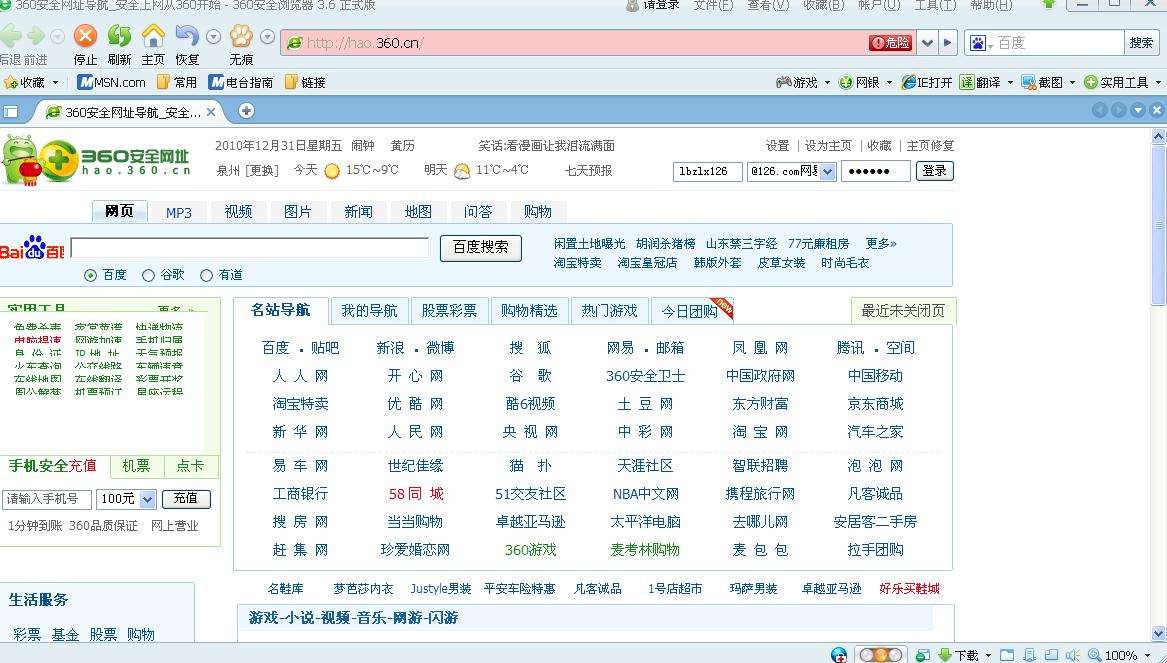
Task: Click the status bar mute speaker icon
Action: pos(1072,655)
